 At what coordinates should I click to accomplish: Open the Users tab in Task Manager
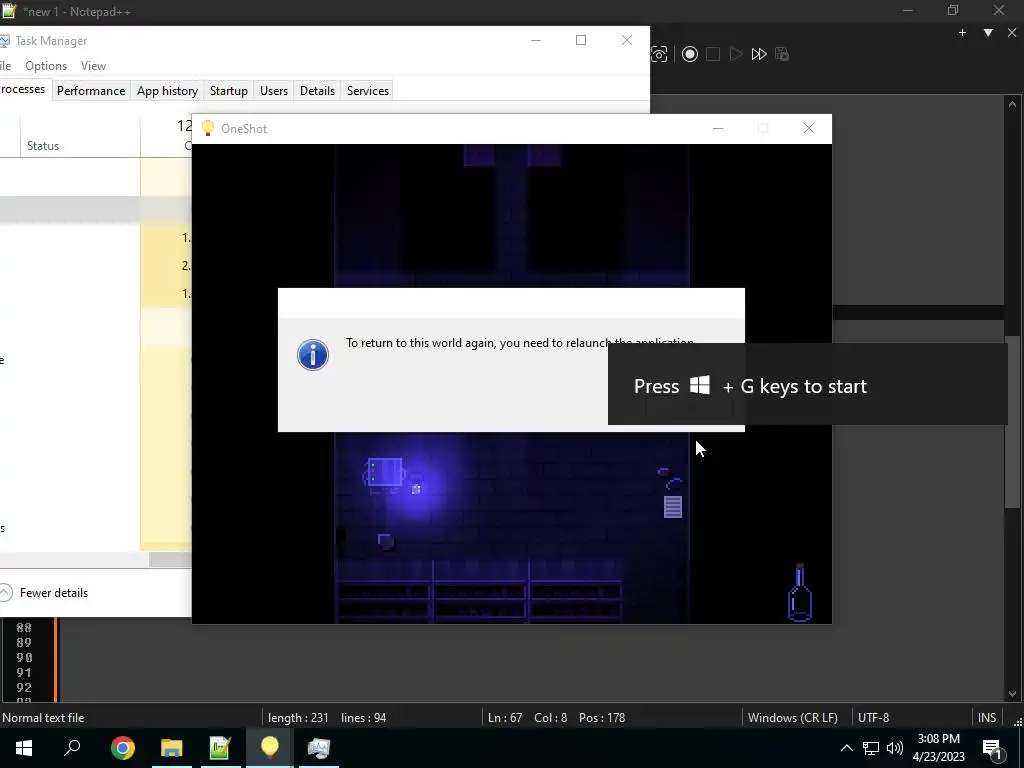point(274,91)
